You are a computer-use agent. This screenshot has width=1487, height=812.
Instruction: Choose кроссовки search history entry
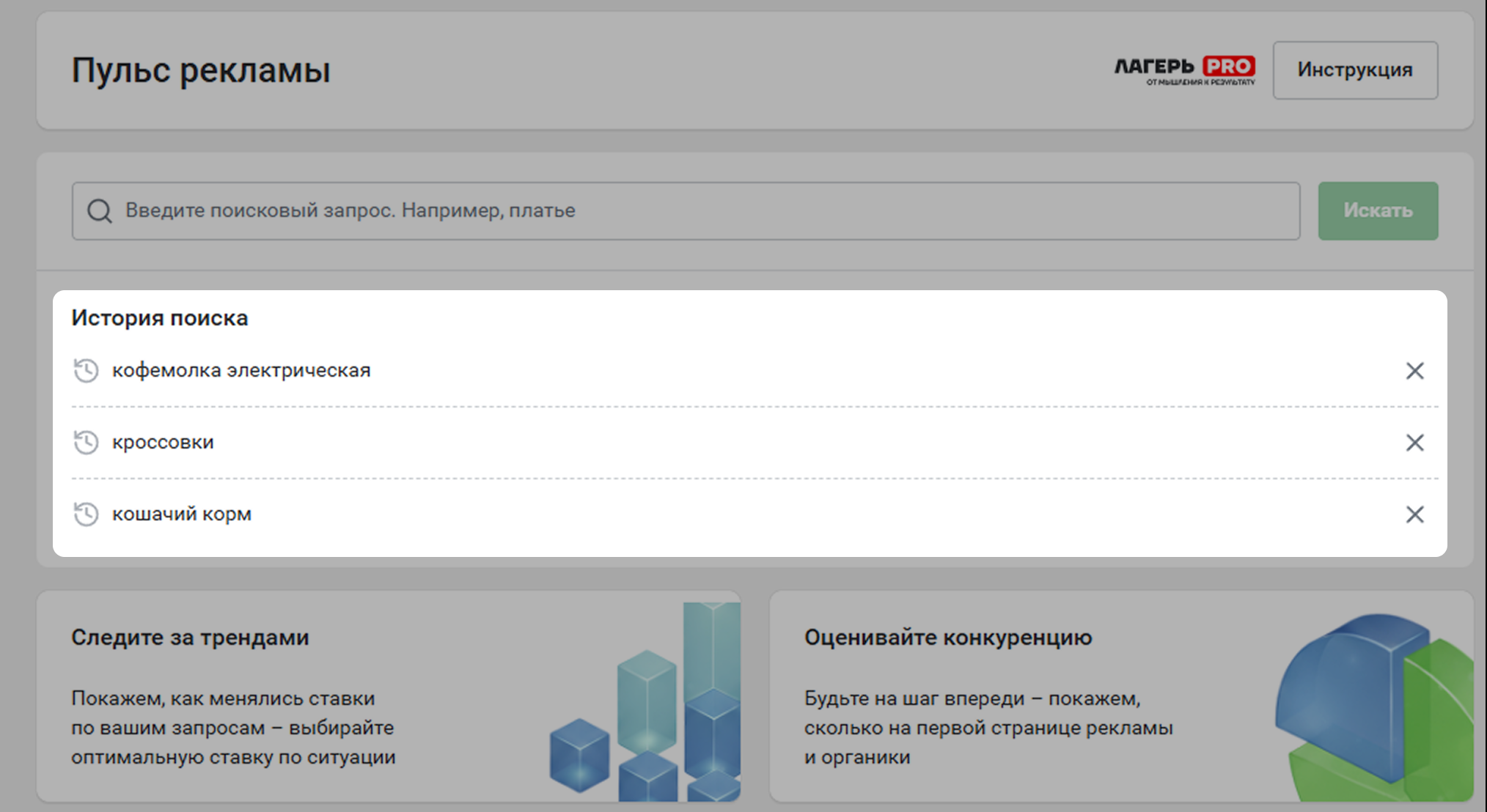163,442
